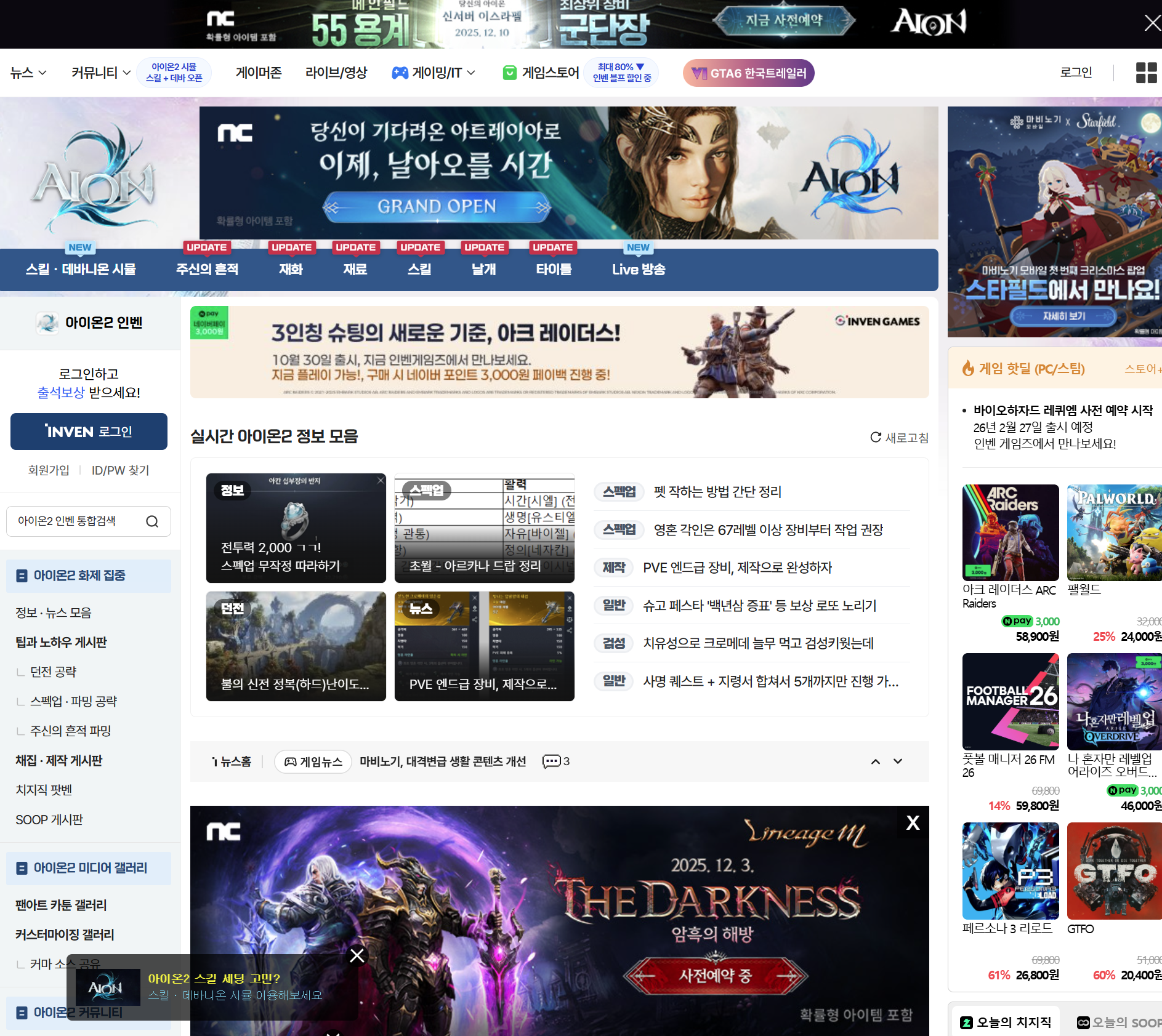Open 팁과 노하우 게시판

click(61, 642)
